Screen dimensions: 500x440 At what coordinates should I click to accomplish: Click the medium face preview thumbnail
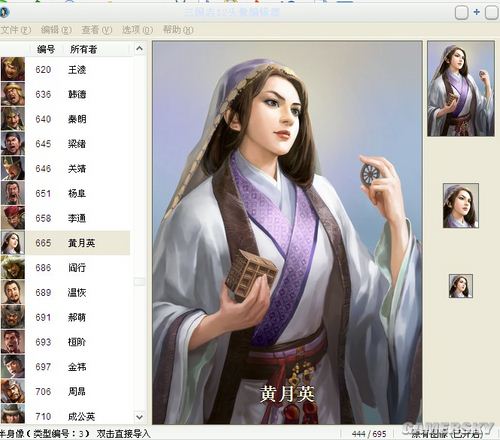coord(461,206)
